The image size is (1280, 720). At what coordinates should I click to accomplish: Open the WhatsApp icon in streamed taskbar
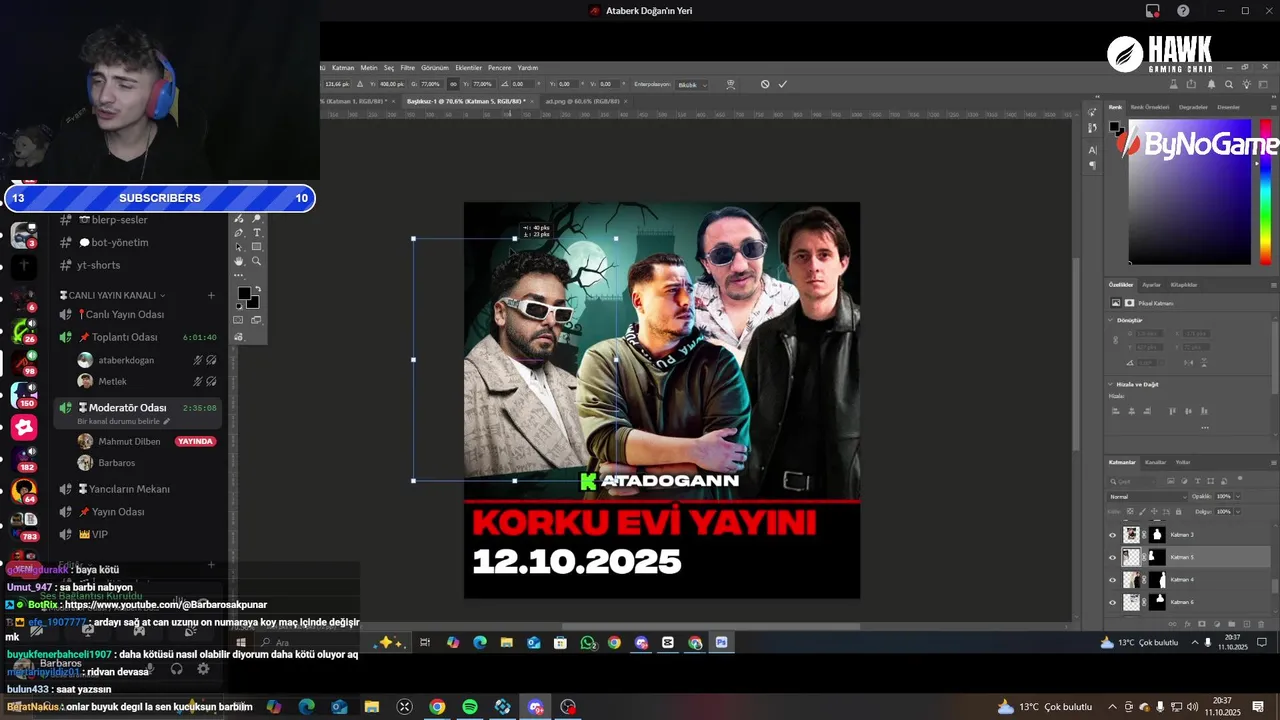(587, 643)
